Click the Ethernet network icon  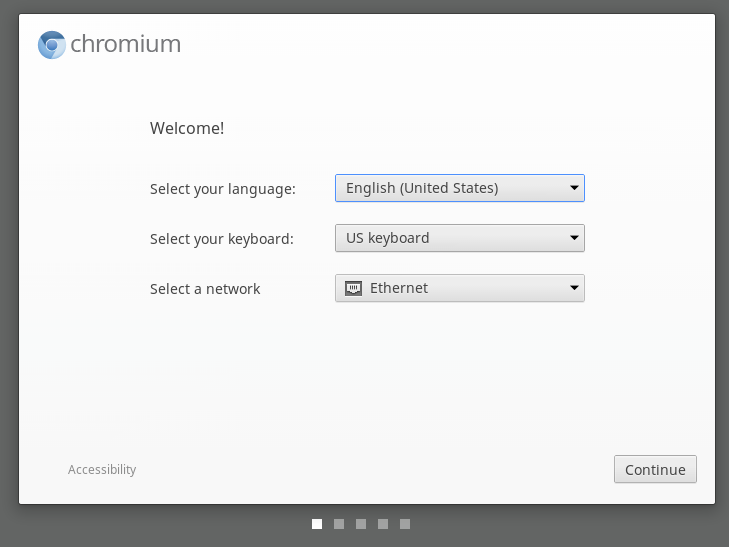[x=353, y=288]
